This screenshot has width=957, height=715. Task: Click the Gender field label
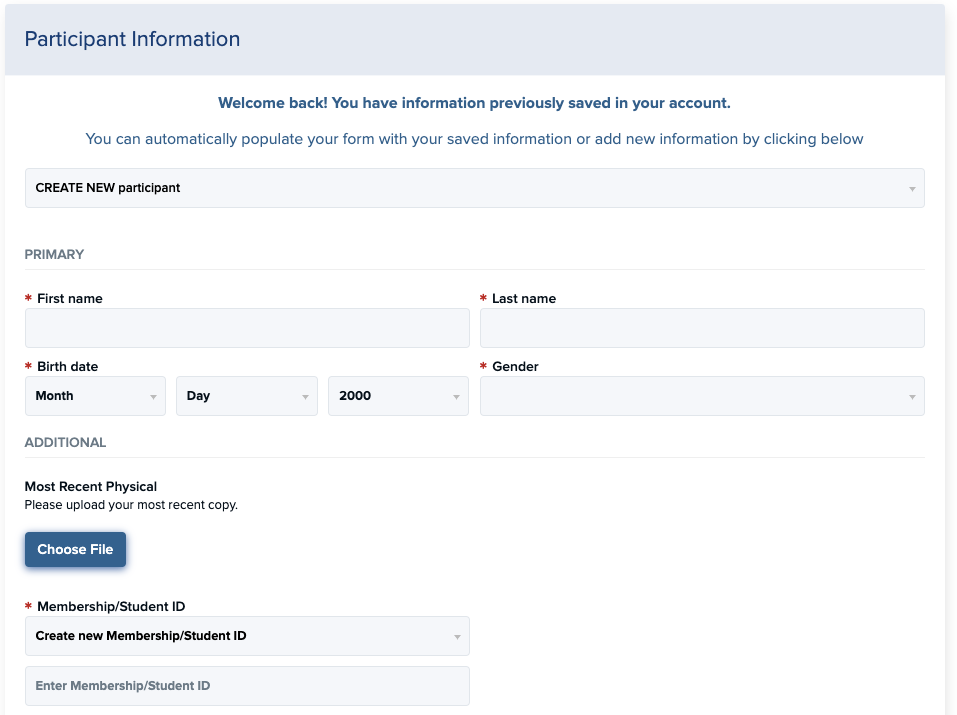click(x=515, y=366)
